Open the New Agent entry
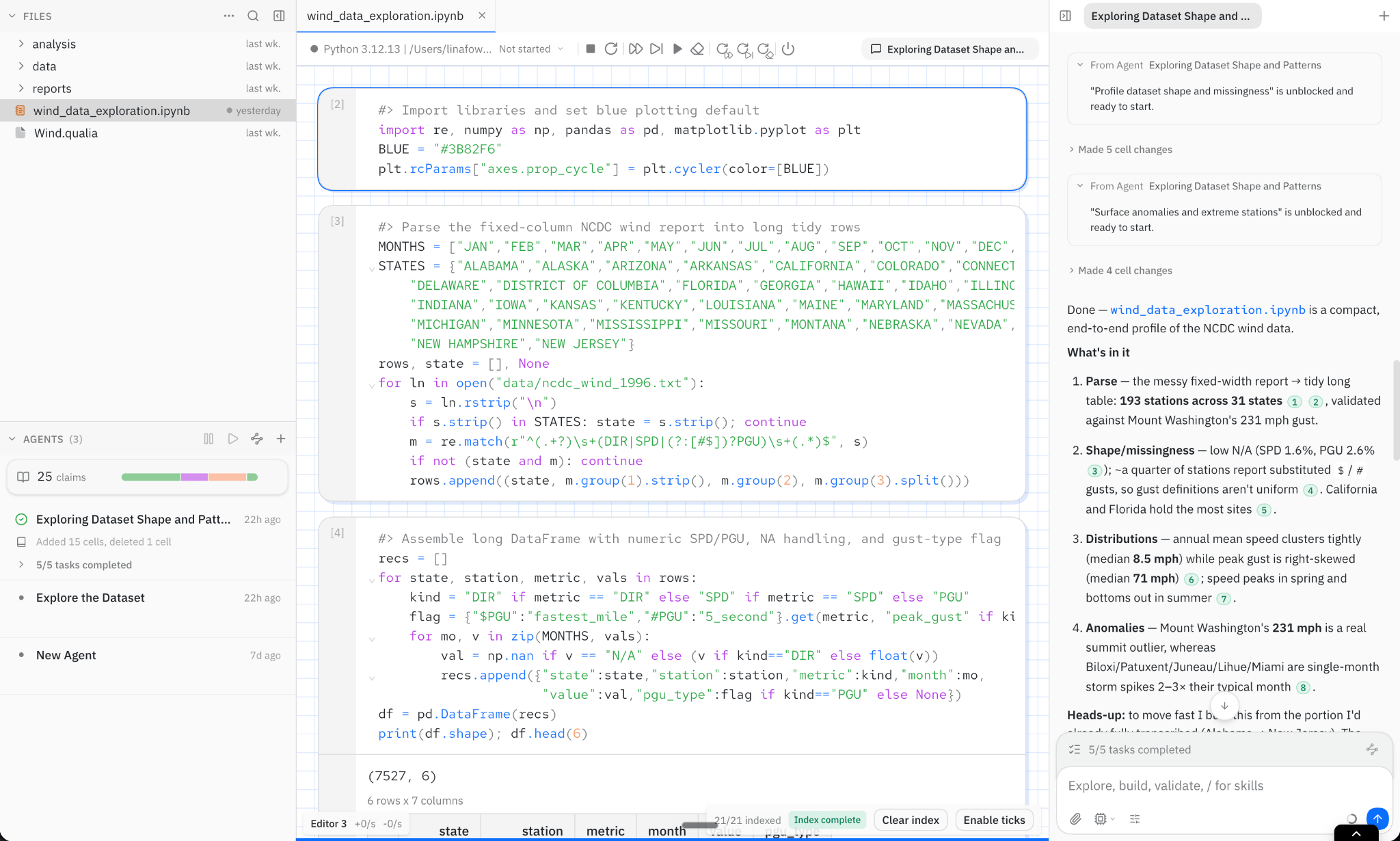 [66, 655]
